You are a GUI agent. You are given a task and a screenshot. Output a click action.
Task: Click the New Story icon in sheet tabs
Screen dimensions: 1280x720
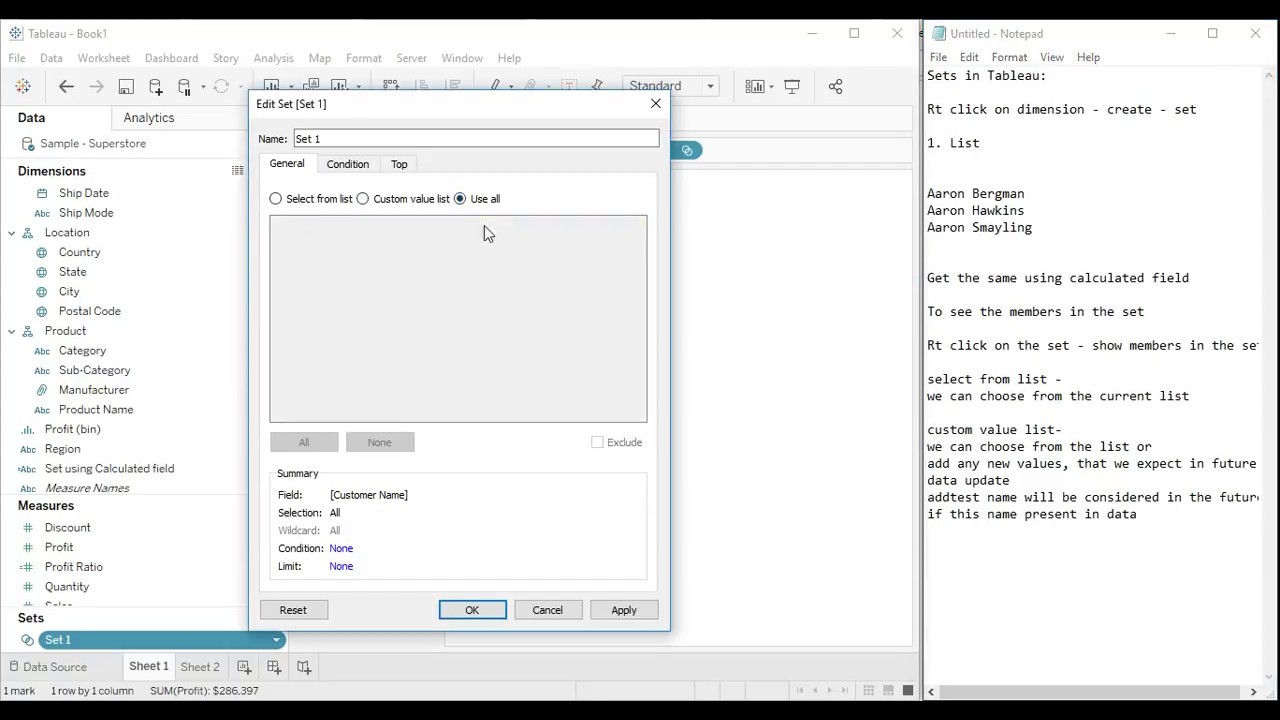click(x=304, y=667)
